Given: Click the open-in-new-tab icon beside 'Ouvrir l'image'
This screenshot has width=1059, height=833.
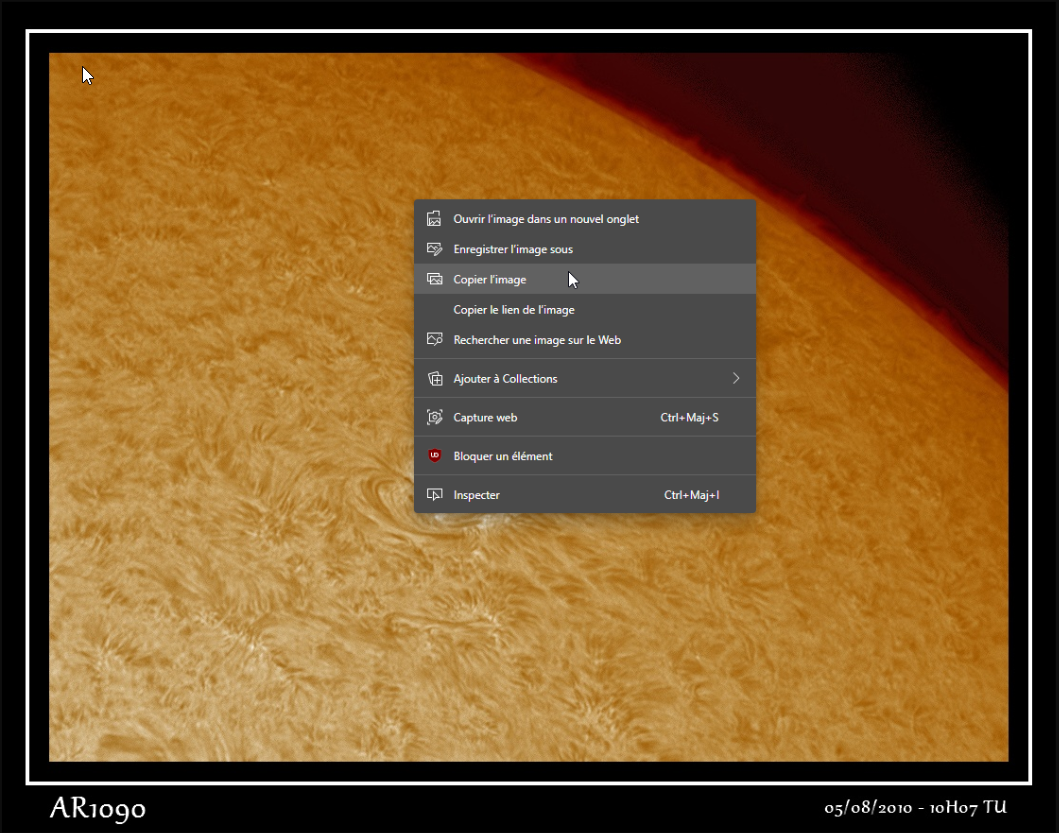Looking at the screenshot, I should coord(435,218).
